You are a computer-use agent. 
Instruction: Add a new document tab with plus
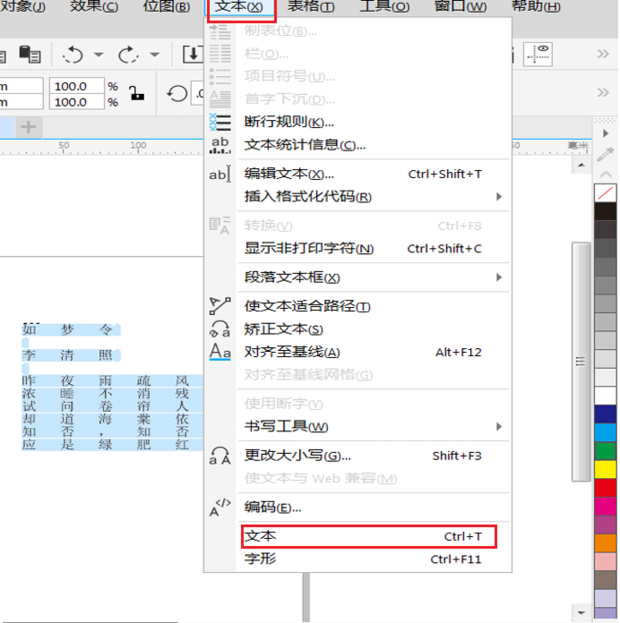tap(28, 128)
